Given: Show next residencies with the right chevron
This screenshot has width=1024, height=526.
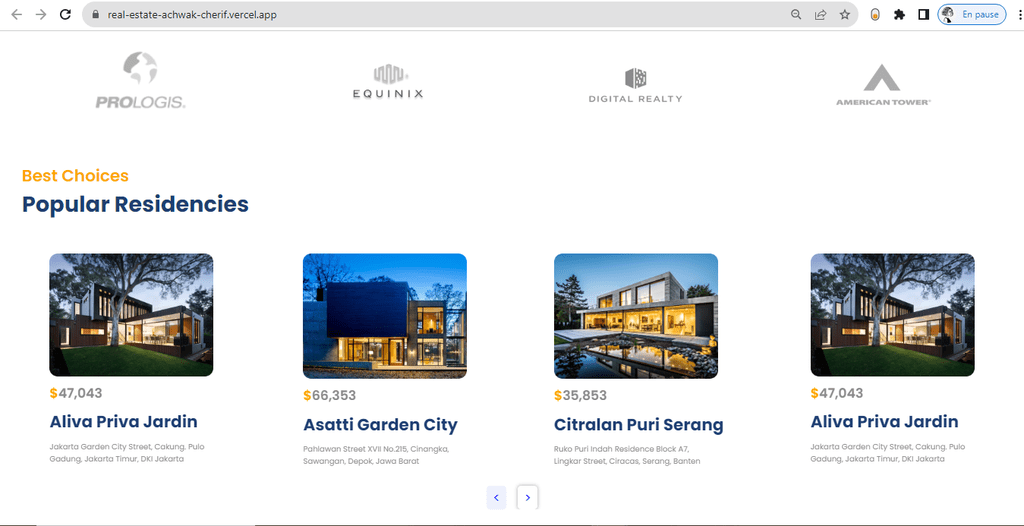Looking at the screenshot, I should click(x=528, y=498).
